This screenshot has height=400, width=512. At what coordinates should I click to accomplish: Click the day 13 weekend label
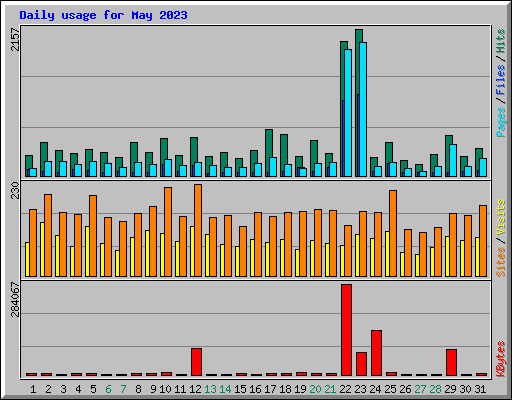(x=210, y=389)
